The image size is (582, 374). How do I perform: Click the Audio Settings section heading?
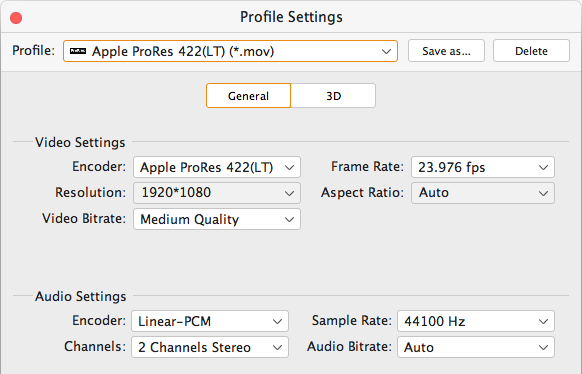tap(81, 296)
